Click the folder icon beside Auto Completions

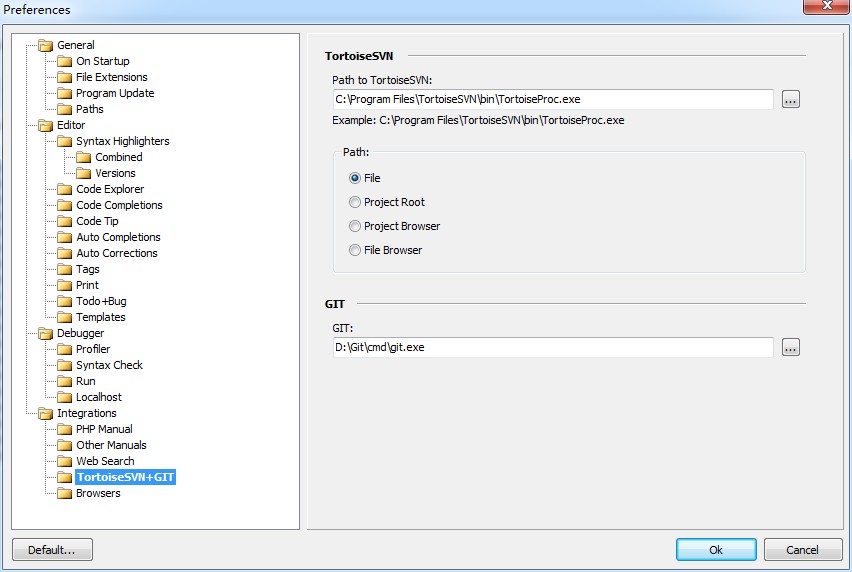65,237
